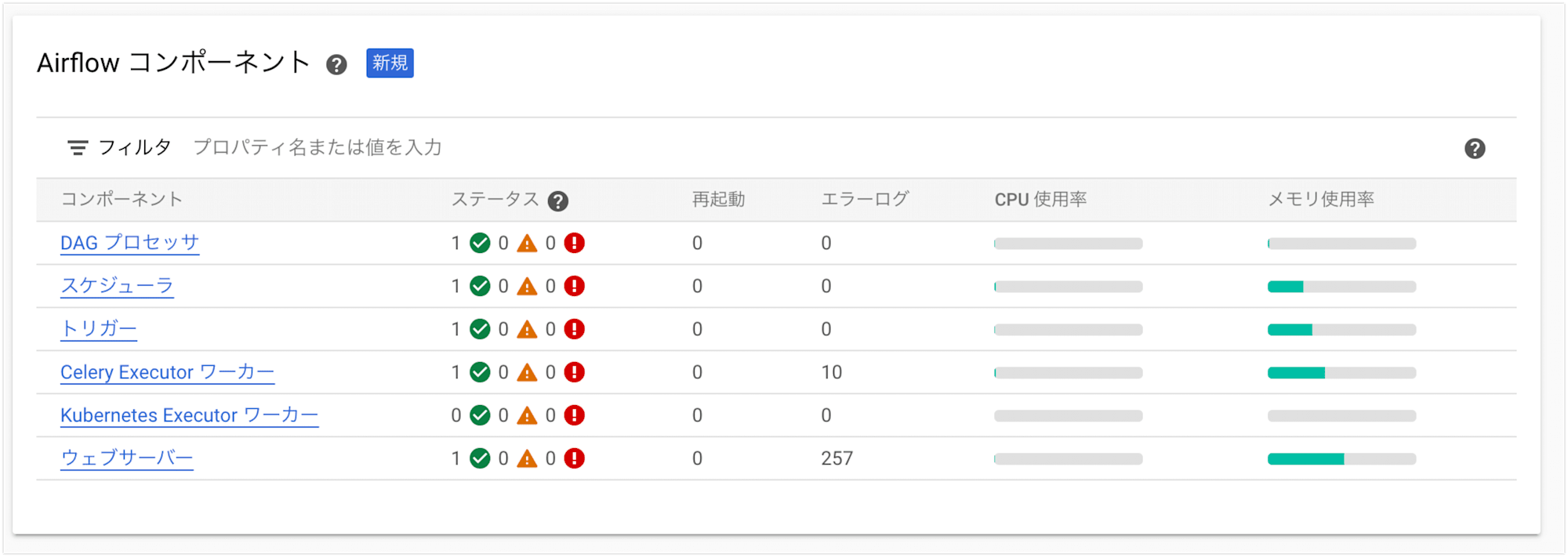Open Celery Executor ワーカー link
The image size is (1568, 557).
[x=167, y=372]
